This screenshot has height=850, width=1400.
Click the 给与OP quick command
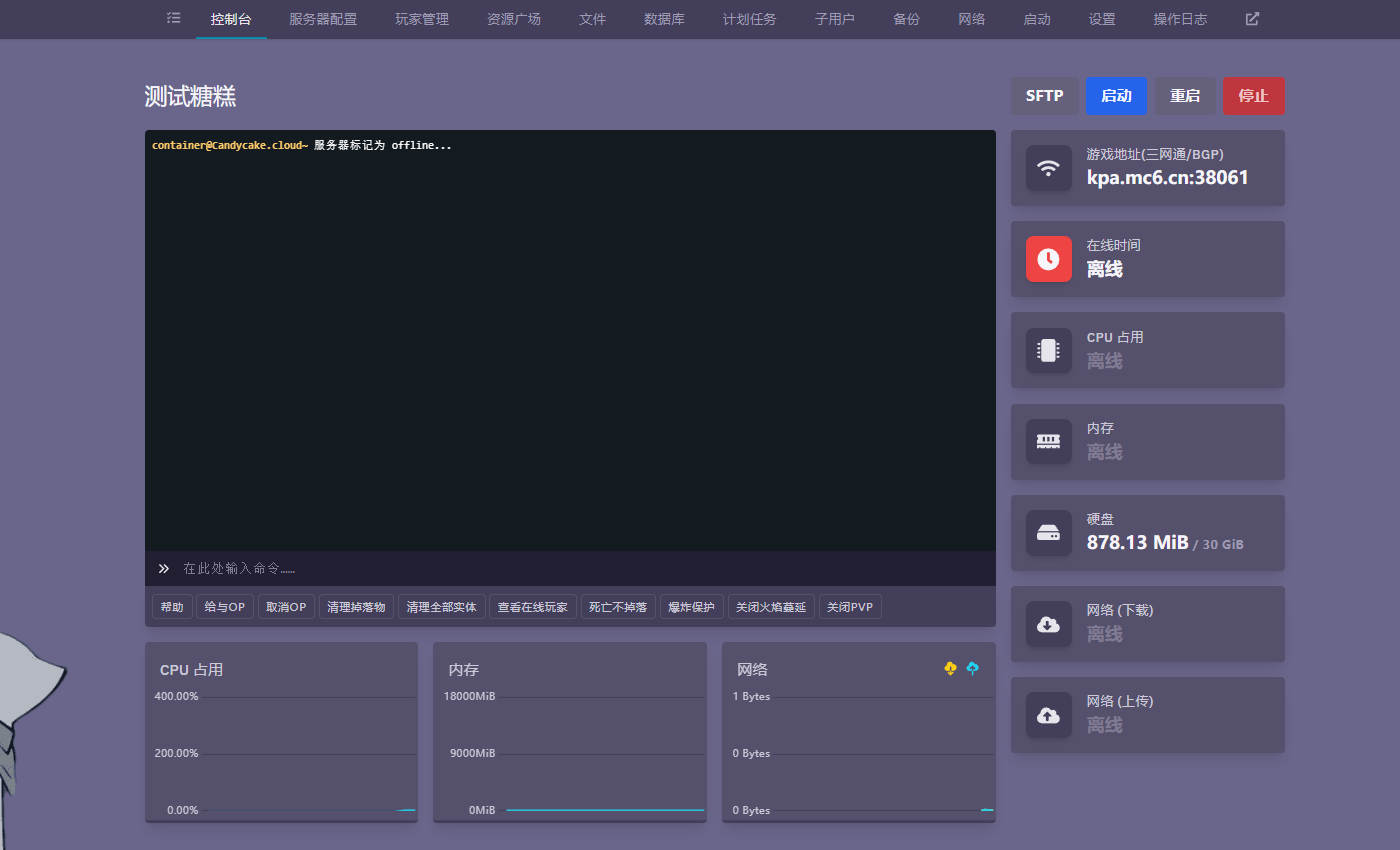coord(224,607)
